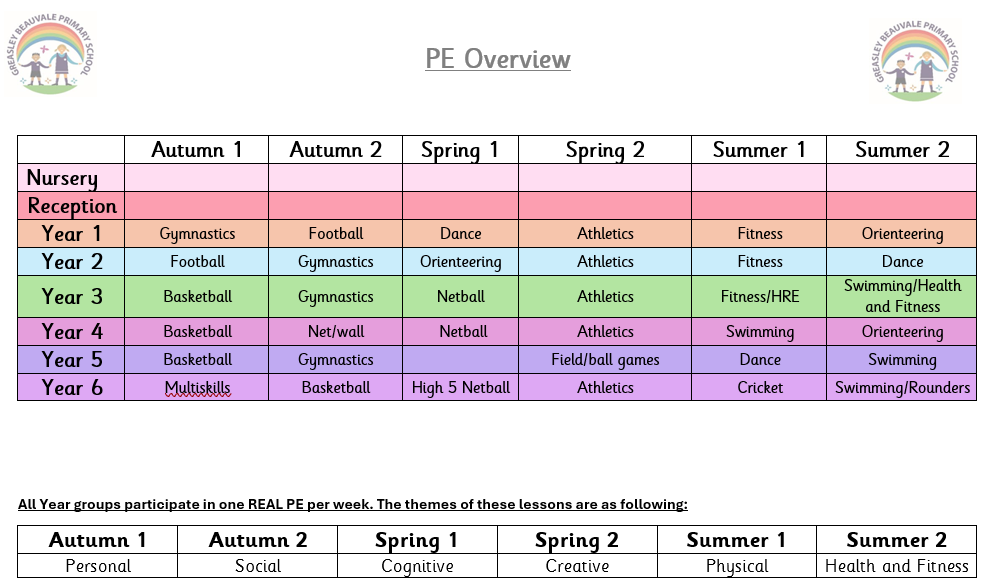Select the Nursery row header
This screenshot has width=982, height=585.
(x=62, y=178)
